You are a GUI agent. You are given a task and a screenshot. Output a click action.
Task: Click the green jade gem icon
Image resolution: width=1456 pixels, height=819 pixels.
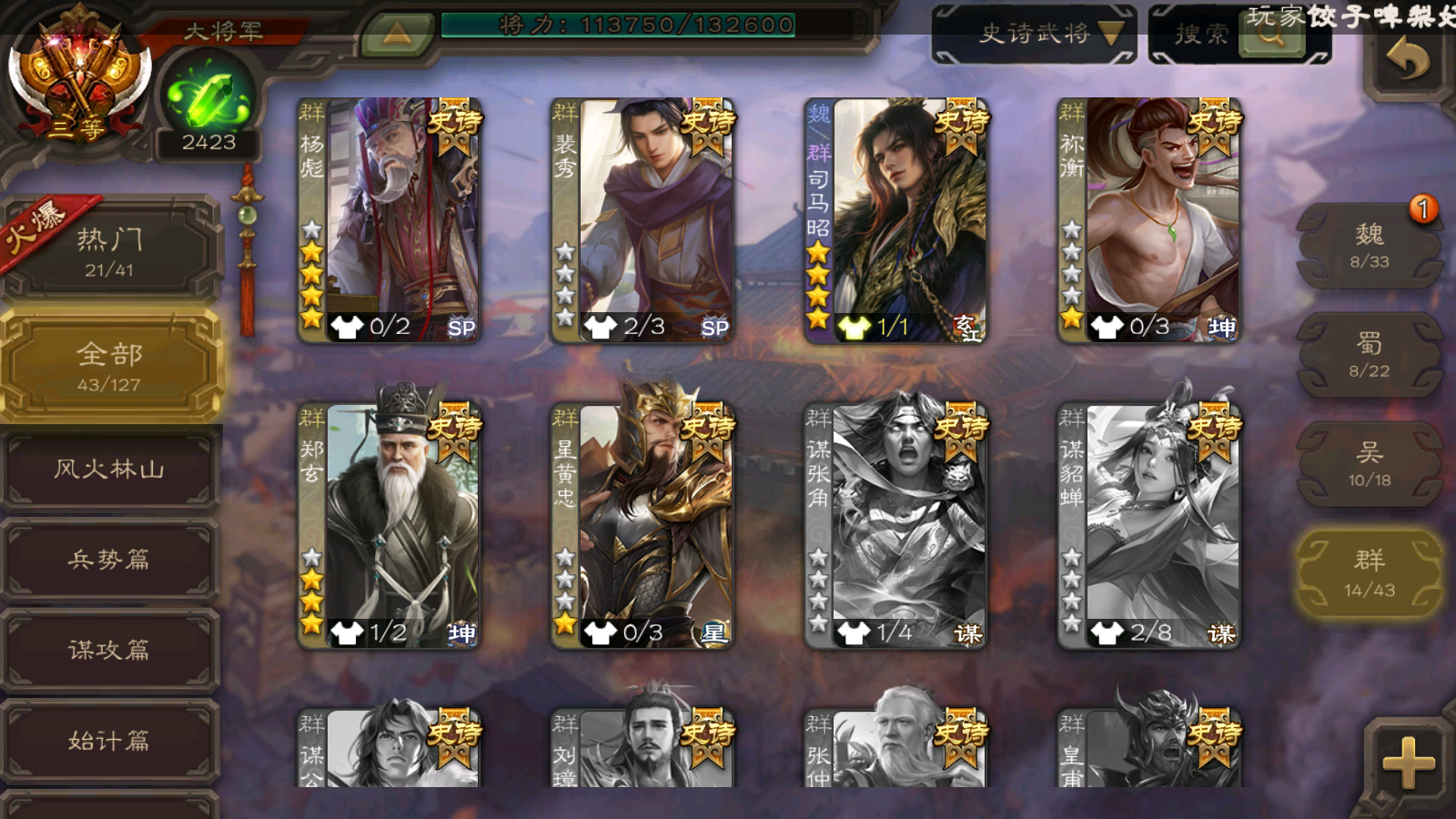click(x=208, y=96)
